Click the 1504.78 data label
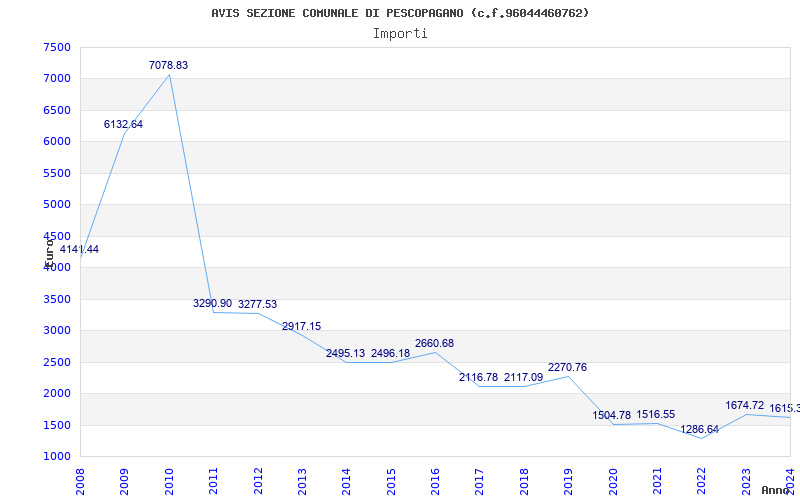The width and height of the screenshot is (800, 500). 611,416
